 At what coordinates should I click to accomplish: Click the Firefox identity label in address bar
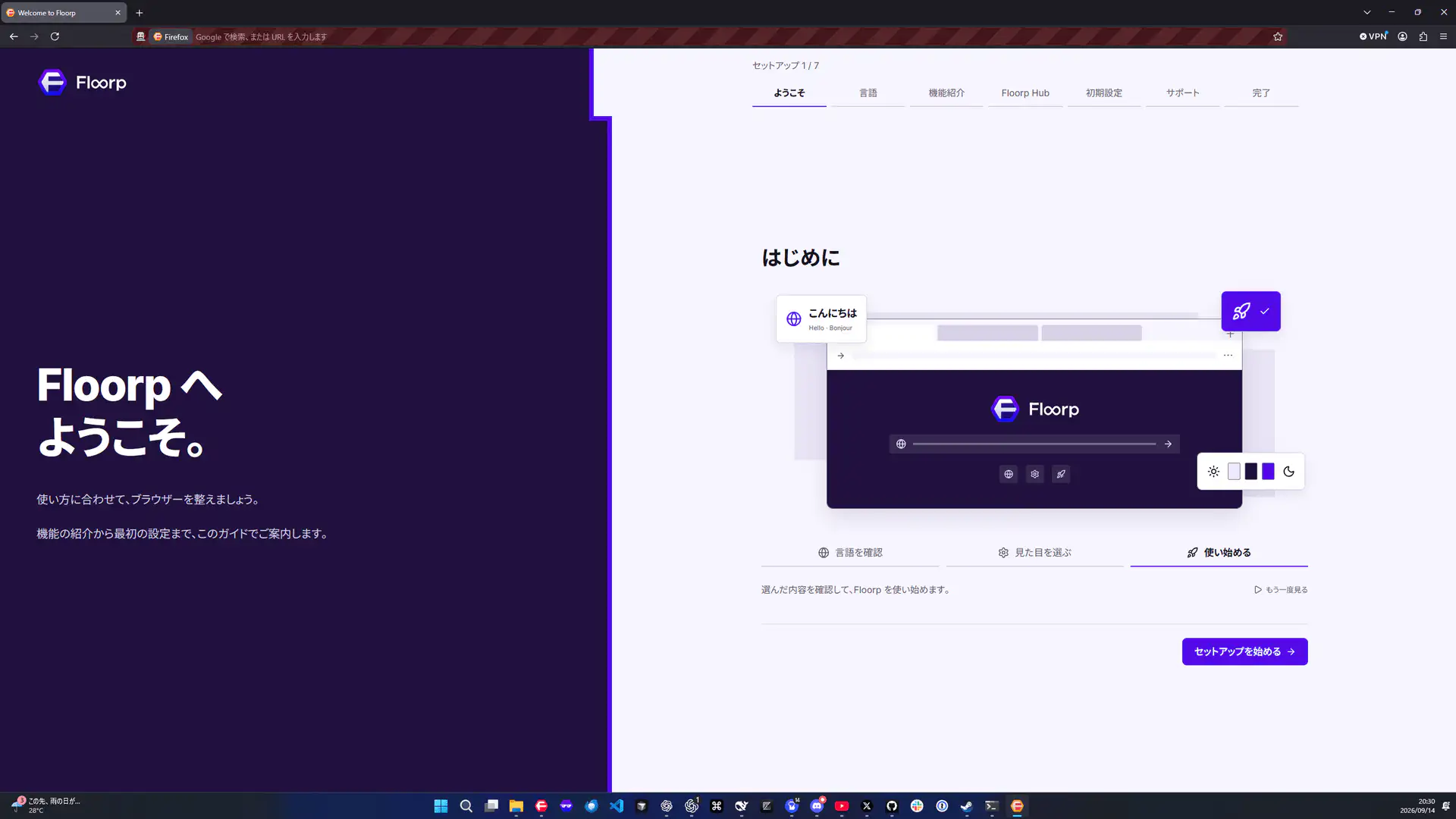(x=171, y=36)
